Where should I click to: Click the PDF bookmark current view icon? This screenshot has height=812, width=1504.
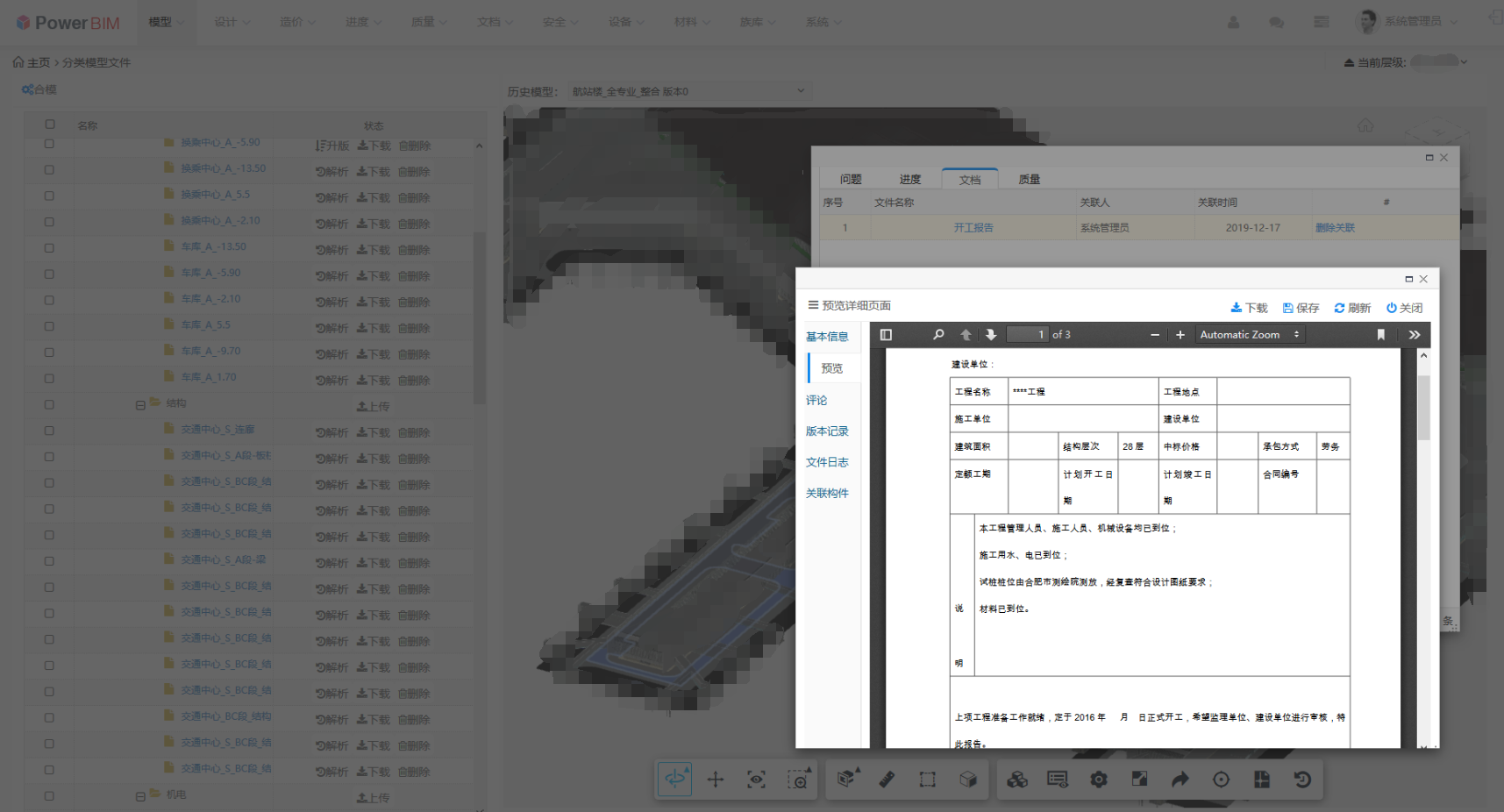point(1381,335)
